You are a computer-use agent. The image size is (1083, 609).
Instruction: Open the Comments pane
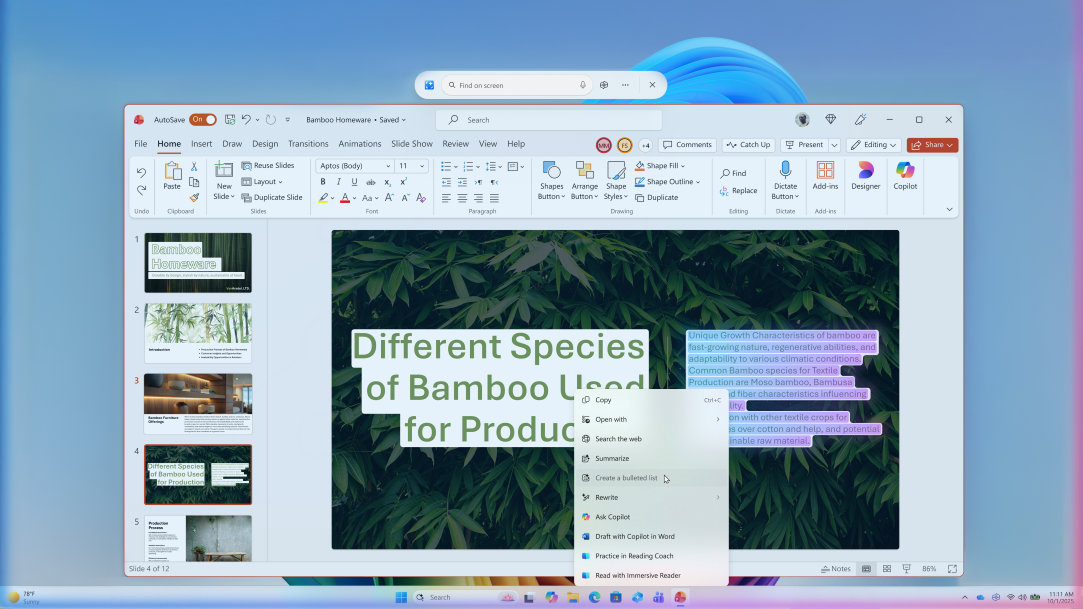click(687, 144)
